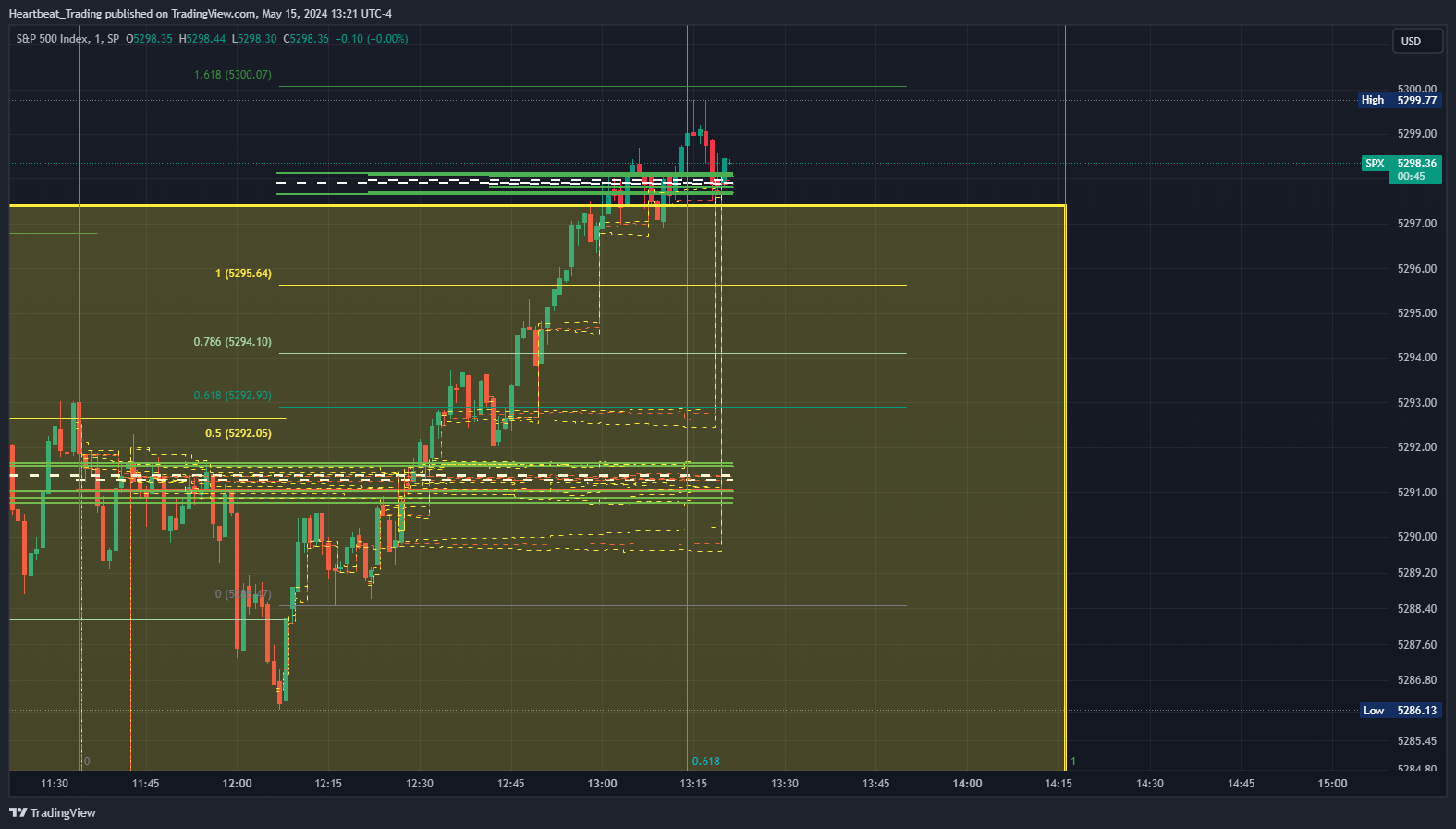
Task: Click the 14:00 time axis label
Action: (967, 784)
